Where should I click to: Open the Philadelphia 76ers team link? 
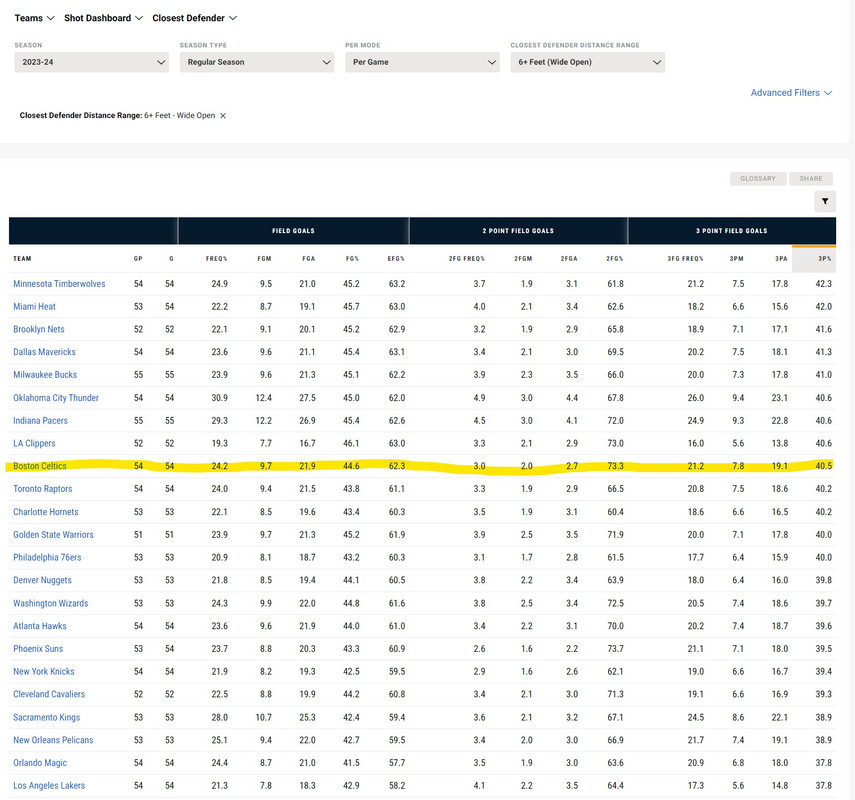[x=47, y=557]
